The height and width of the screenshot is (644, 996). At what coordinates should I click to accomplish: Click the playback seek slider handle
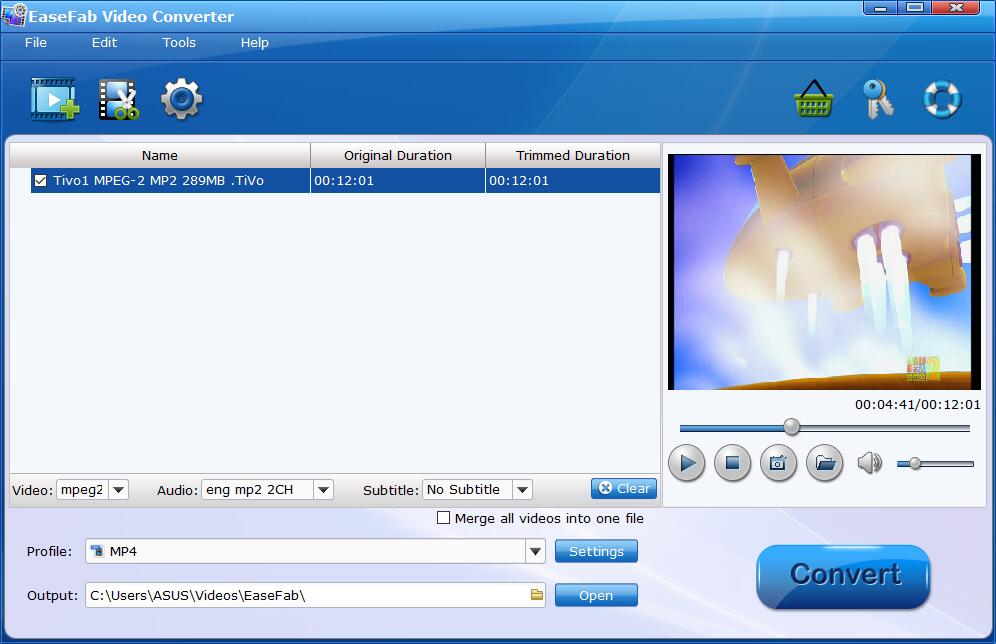(791, 427)
